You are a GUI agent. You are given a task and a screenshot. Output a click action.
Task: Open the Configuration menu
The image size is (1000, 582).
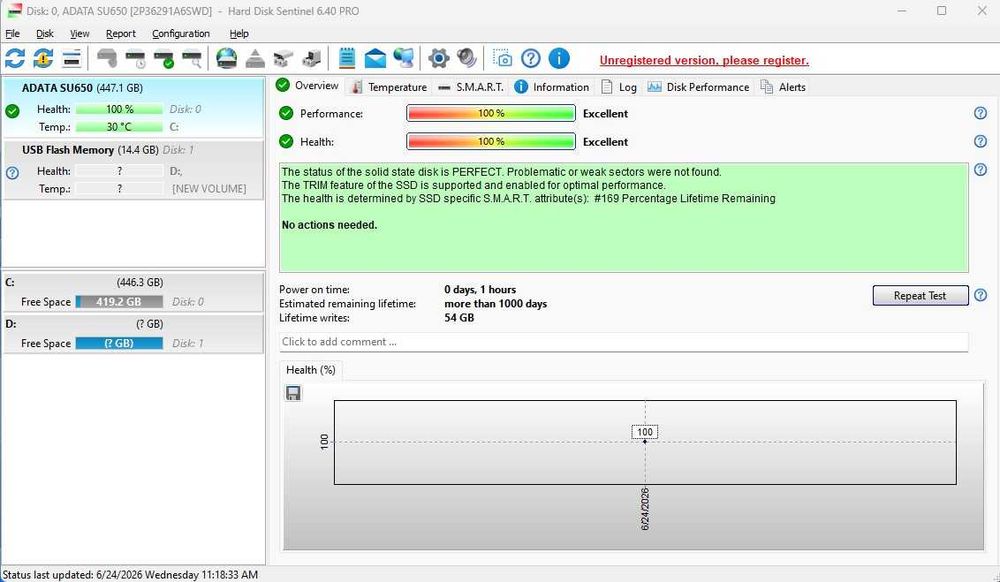[180, 34]
